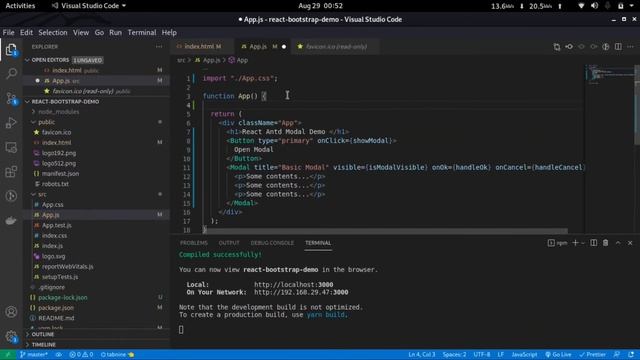This screenshot has height=360, width=640.
Task: Open App.test.js in the file tree
Action: point(57,225)
